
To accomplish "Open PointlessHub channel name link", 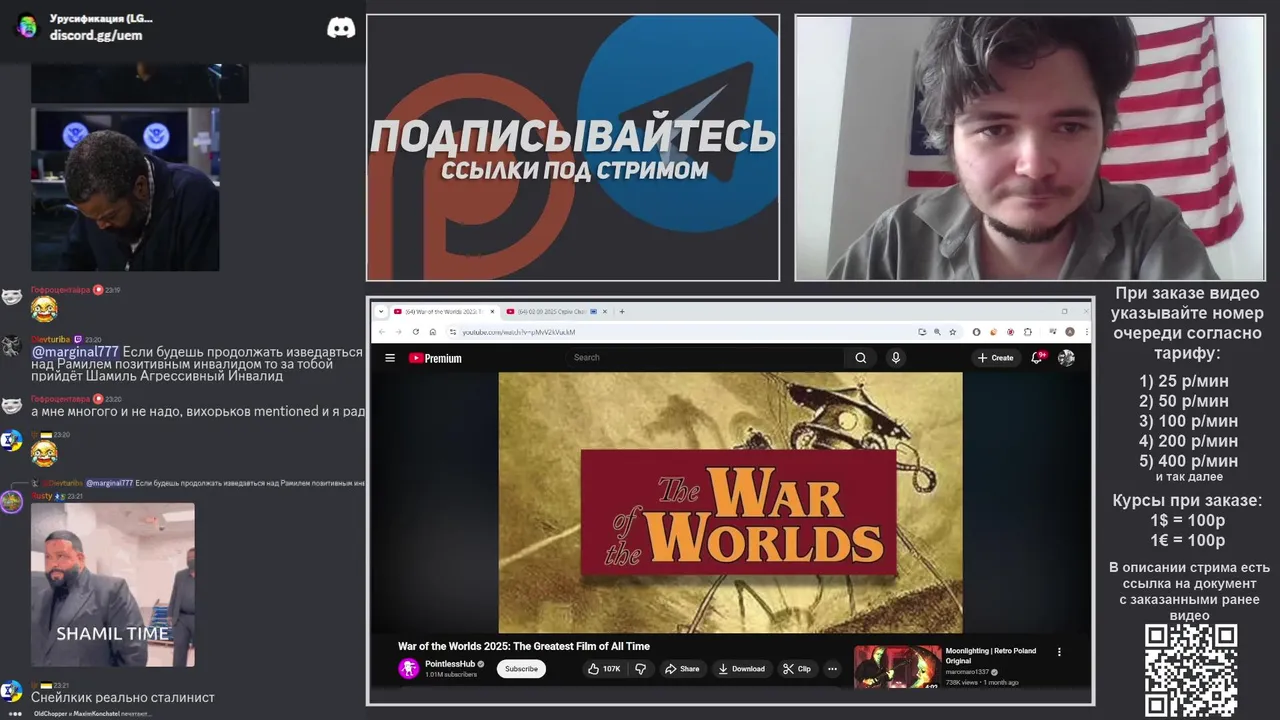I will 449,664.
